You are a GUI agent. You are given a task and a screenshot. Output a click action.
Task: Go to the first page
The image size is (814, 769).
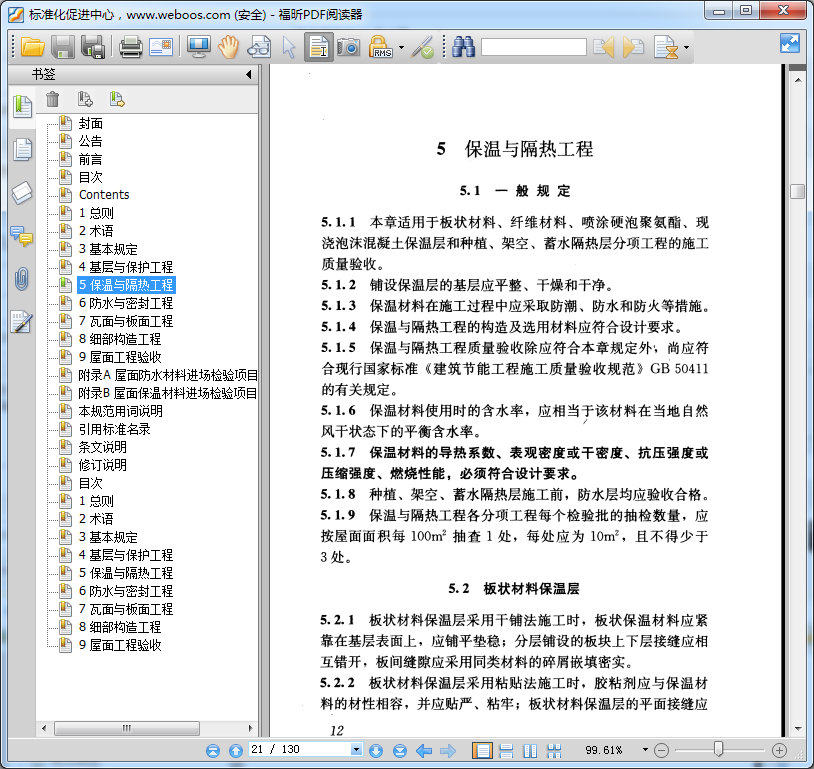coord(213,751)
